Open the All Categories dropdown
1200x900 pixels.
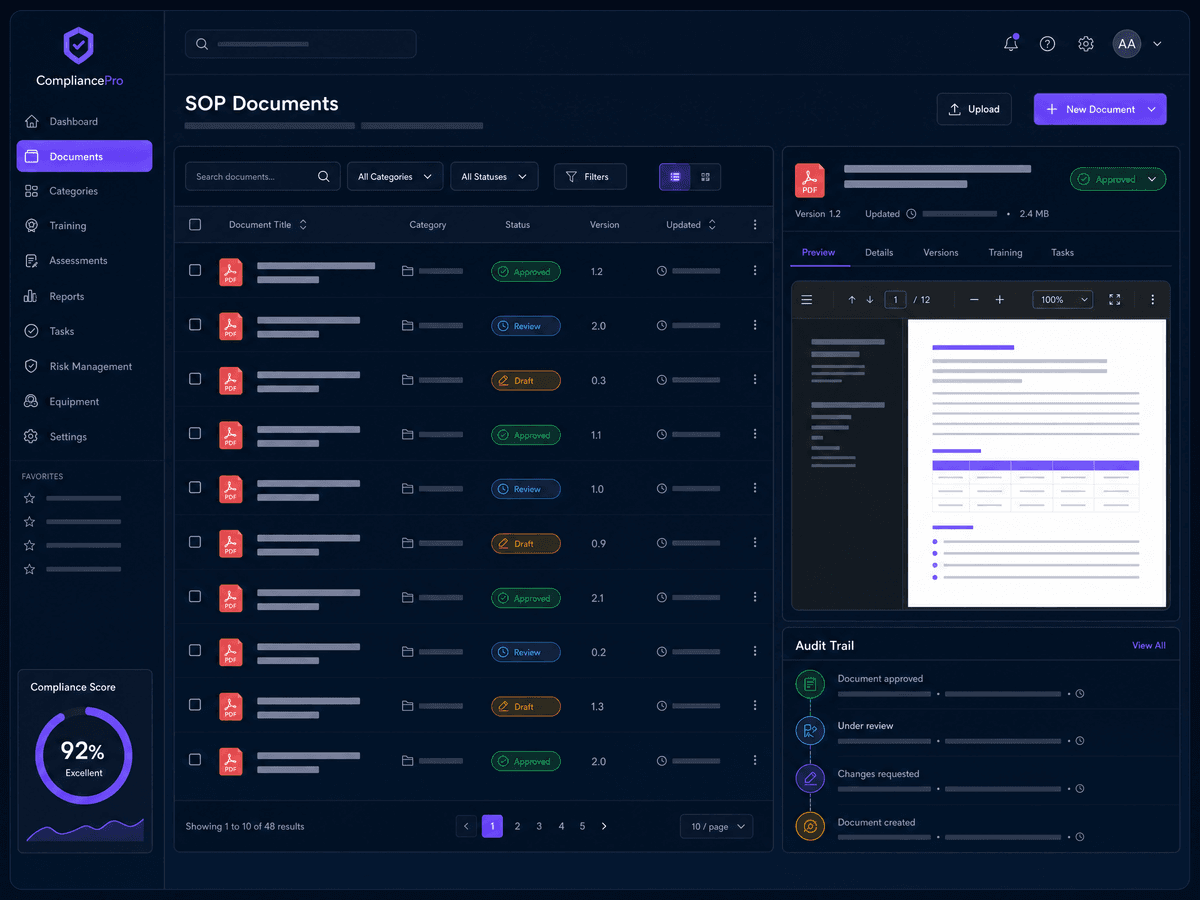click(x=395, y=177)
